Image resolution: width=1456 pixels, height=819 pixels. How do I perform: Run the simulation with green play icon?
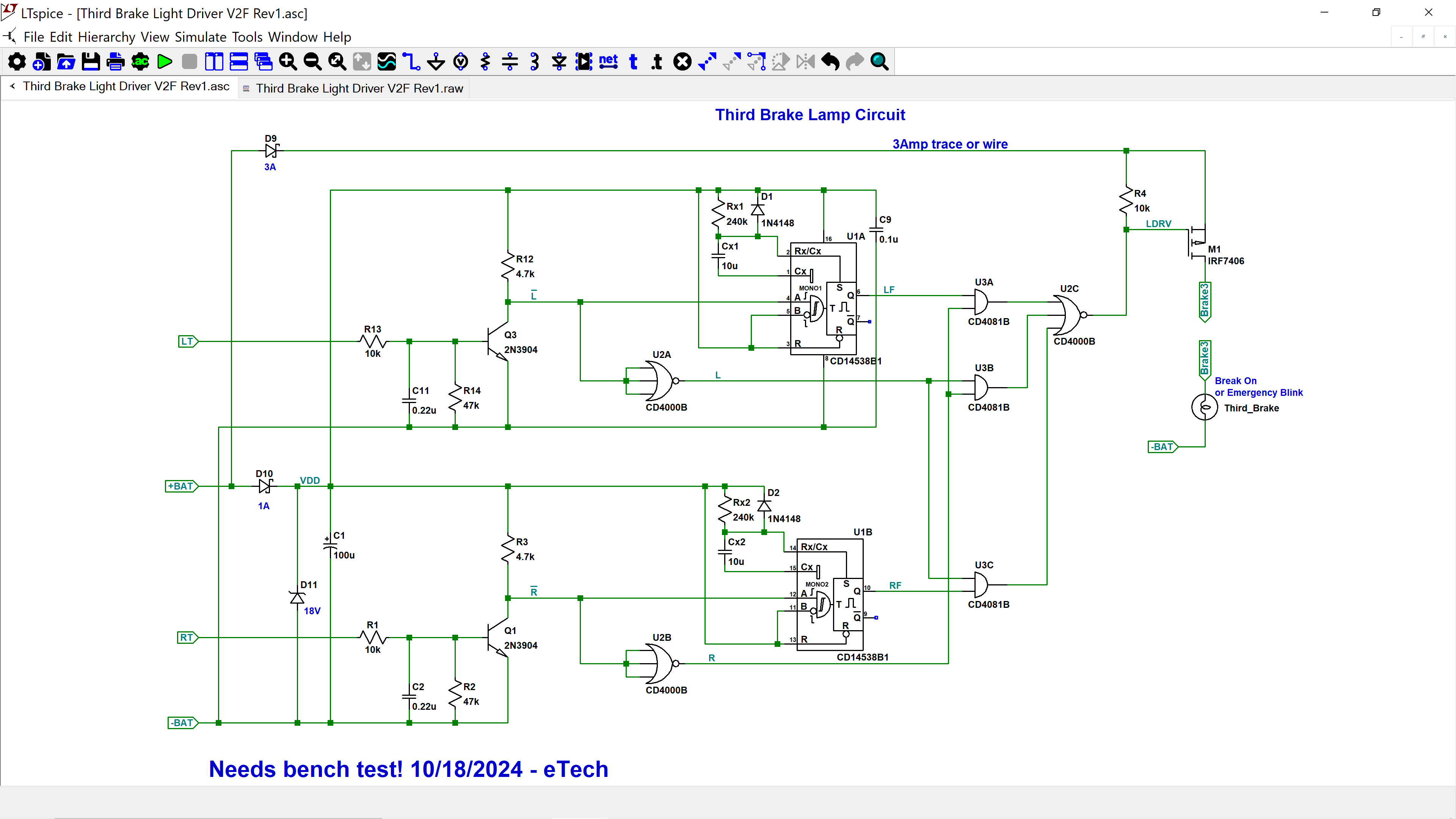click(x=165, y=61)
